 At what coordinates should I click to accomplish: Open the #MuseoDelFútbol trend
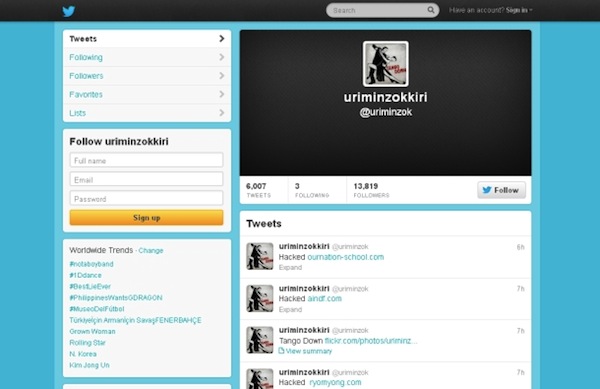(97, 309)
